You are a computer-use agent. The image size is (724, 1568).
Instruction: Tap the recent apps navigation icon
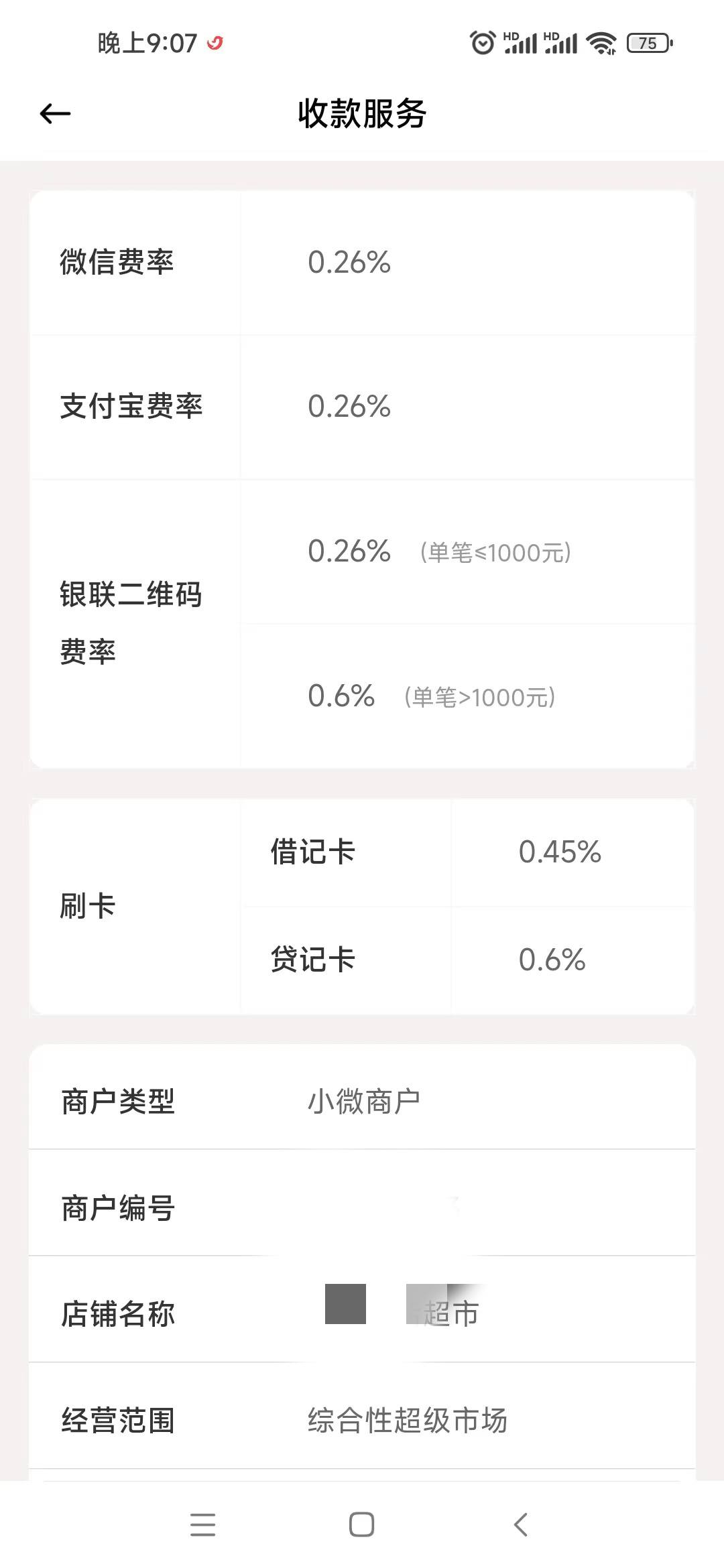(202, 1524)
